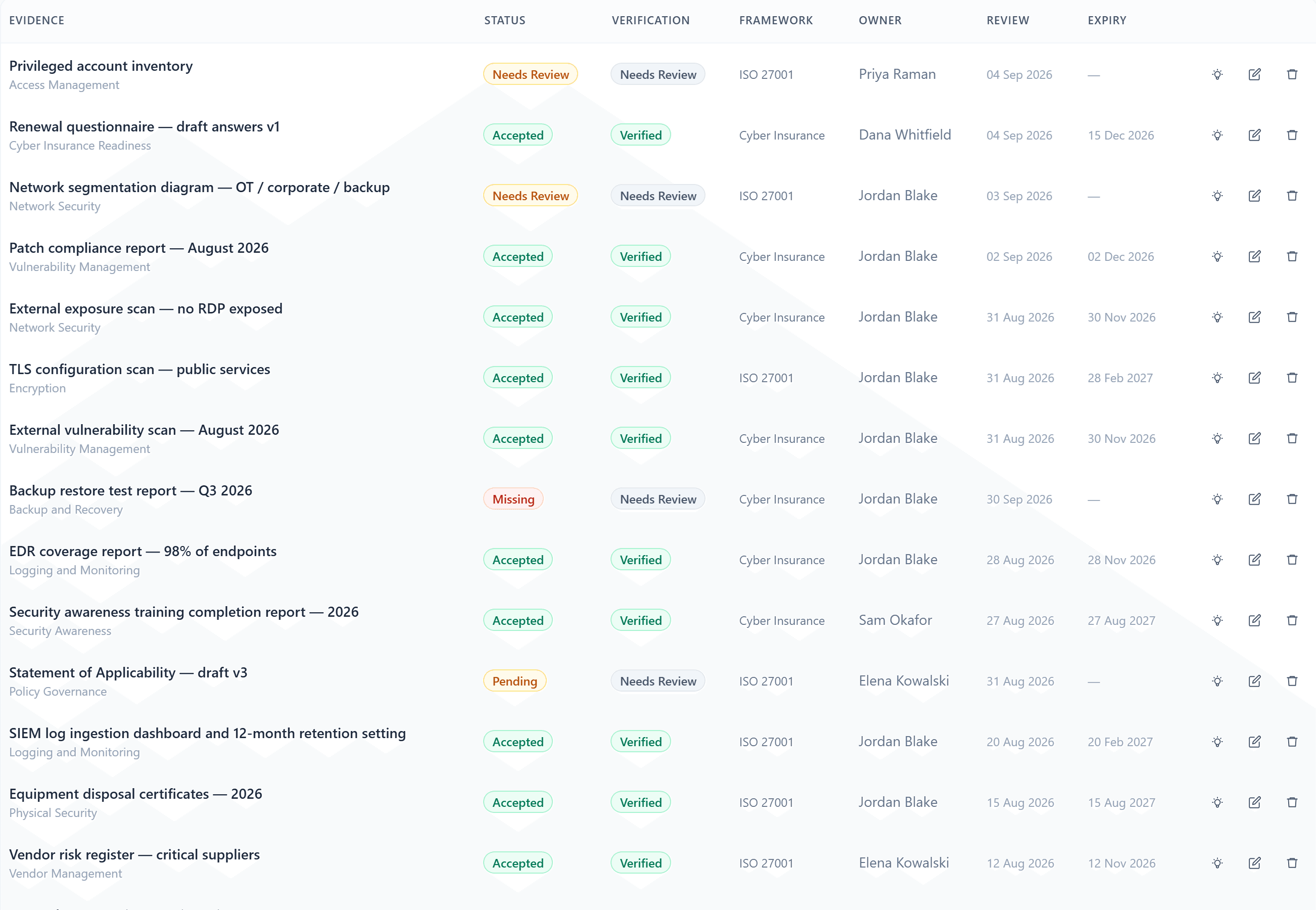The height and width of the screenshot is (910, 1316).
Task: Click the FRAMEWORK column header
Action: coord(776,21)
